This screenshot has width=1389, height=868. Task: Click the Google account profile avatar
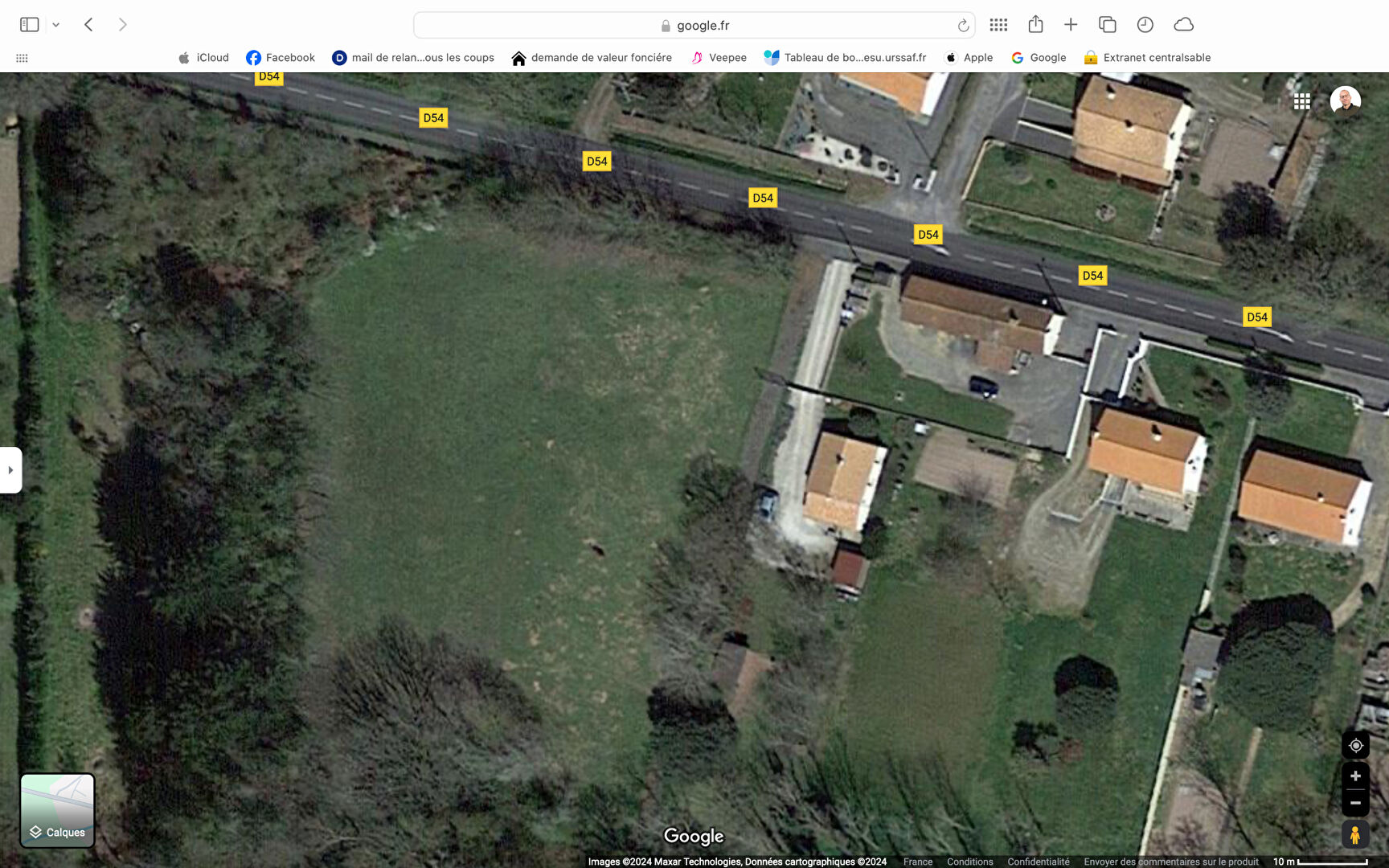point(1344,100)
